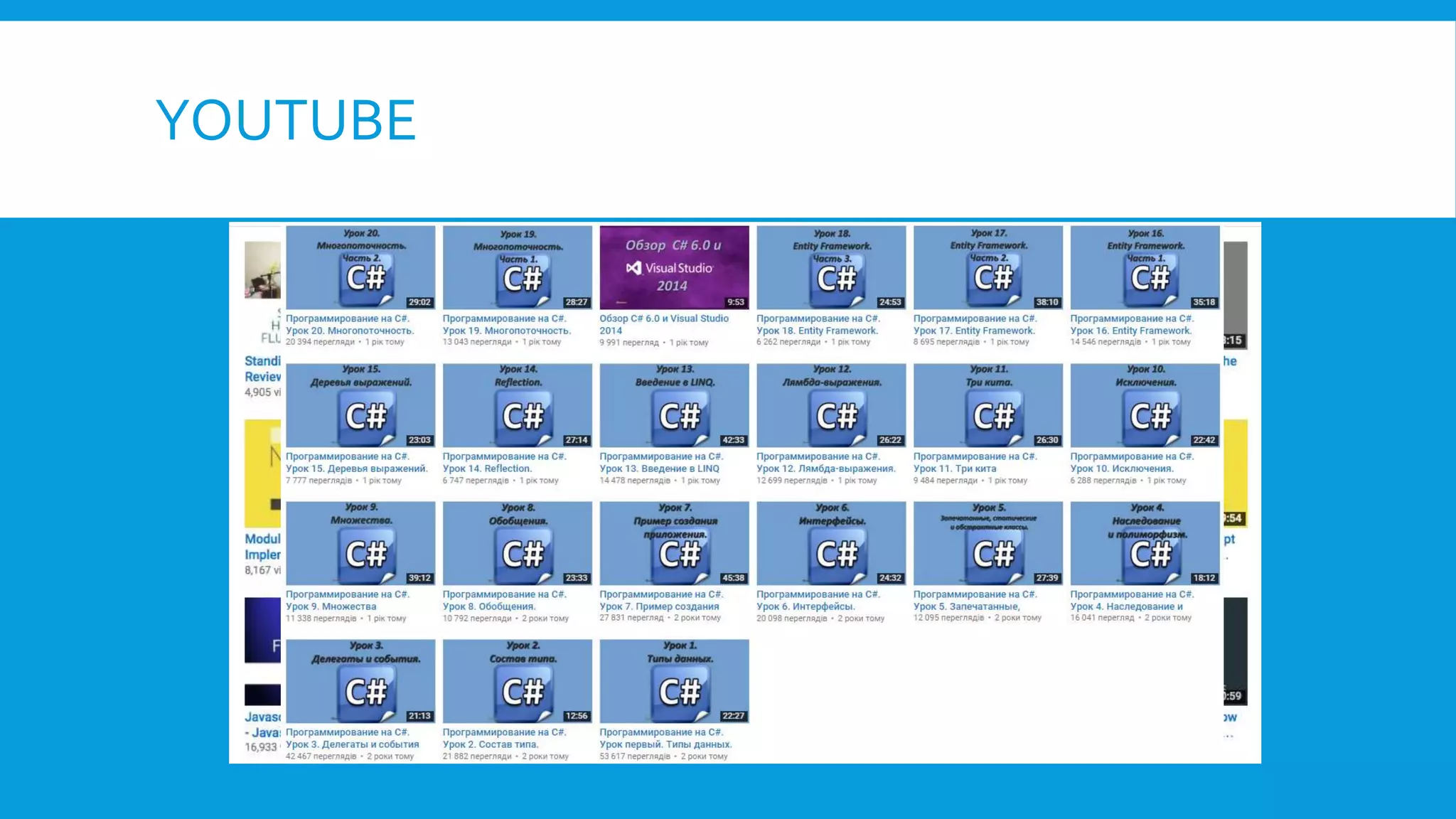Viewport: 1456px width, 819px height.
Task: Open the Обзор C# 6.0 Visual Studio thumbnail
Action: (x=674, y=267)
